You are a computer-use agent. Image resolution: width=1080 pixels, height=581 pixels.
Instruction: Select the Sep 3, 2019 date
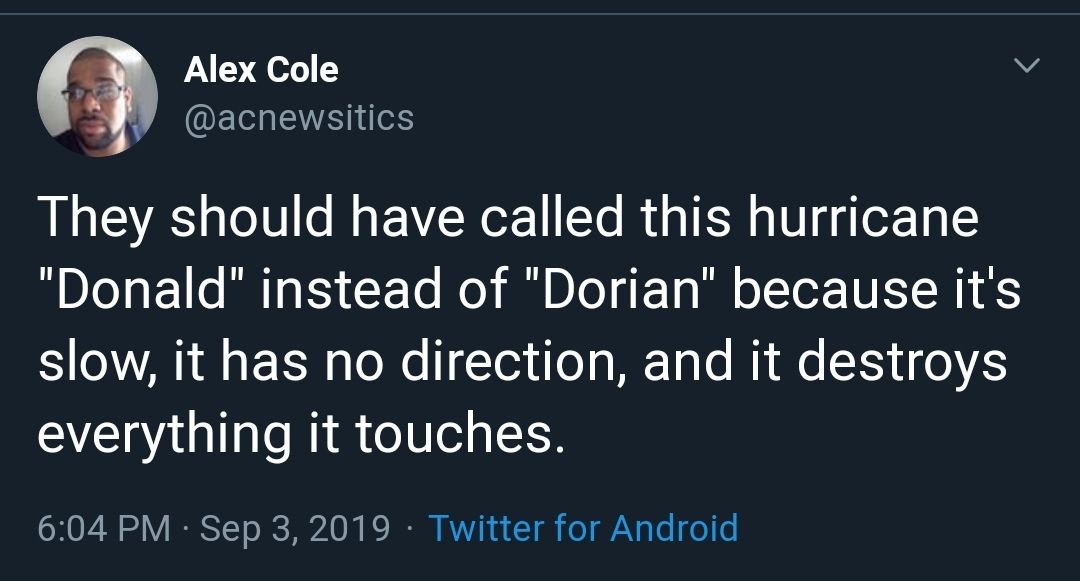pyautogui.click(x=295, y=527)
